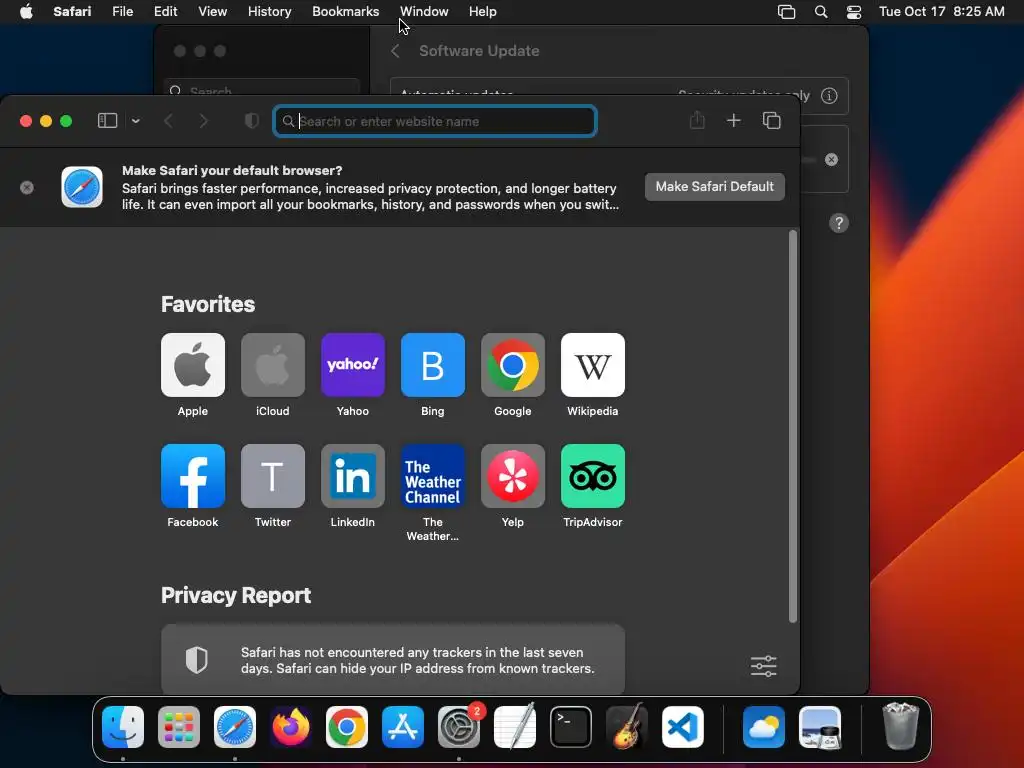Screen dimensions: 1024x768
Task: Click the info icon beside Security updates only
Action: 829,96
